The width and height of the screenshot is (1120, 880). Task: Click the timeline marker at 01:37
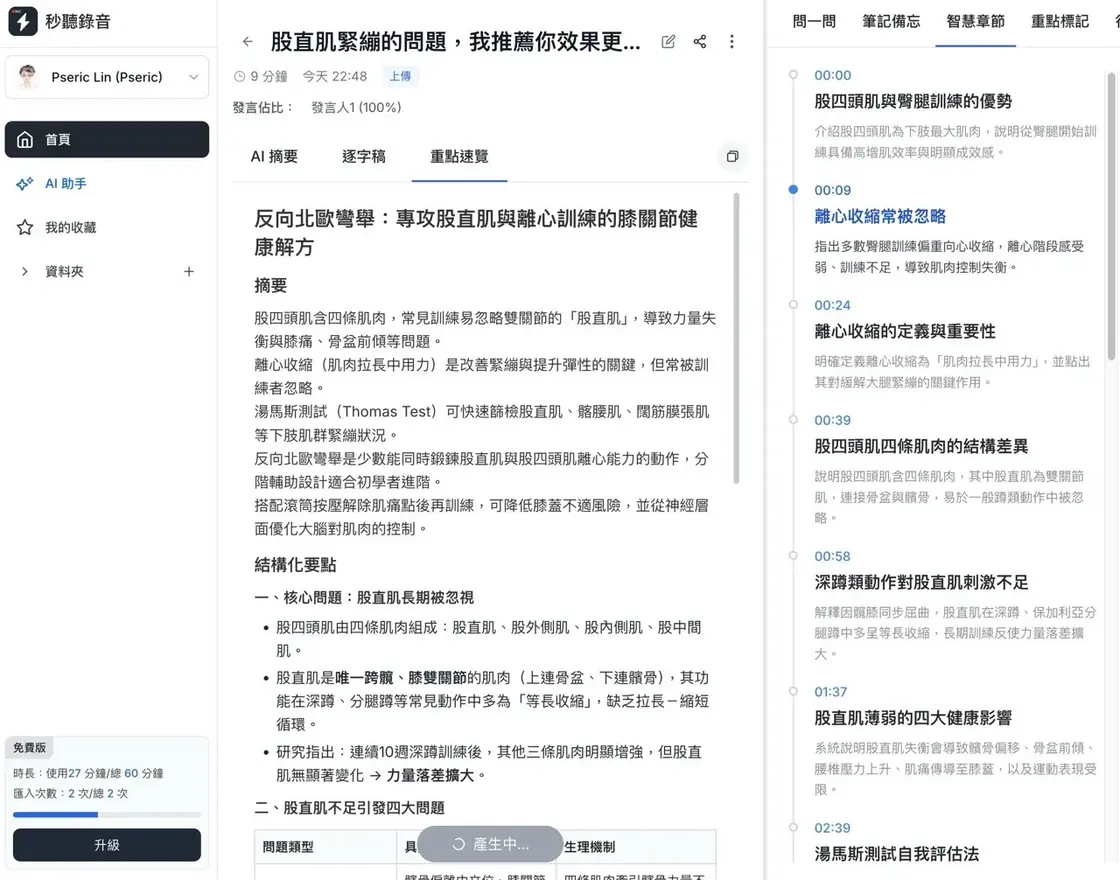pyautogui.click(x=793, y=691)
